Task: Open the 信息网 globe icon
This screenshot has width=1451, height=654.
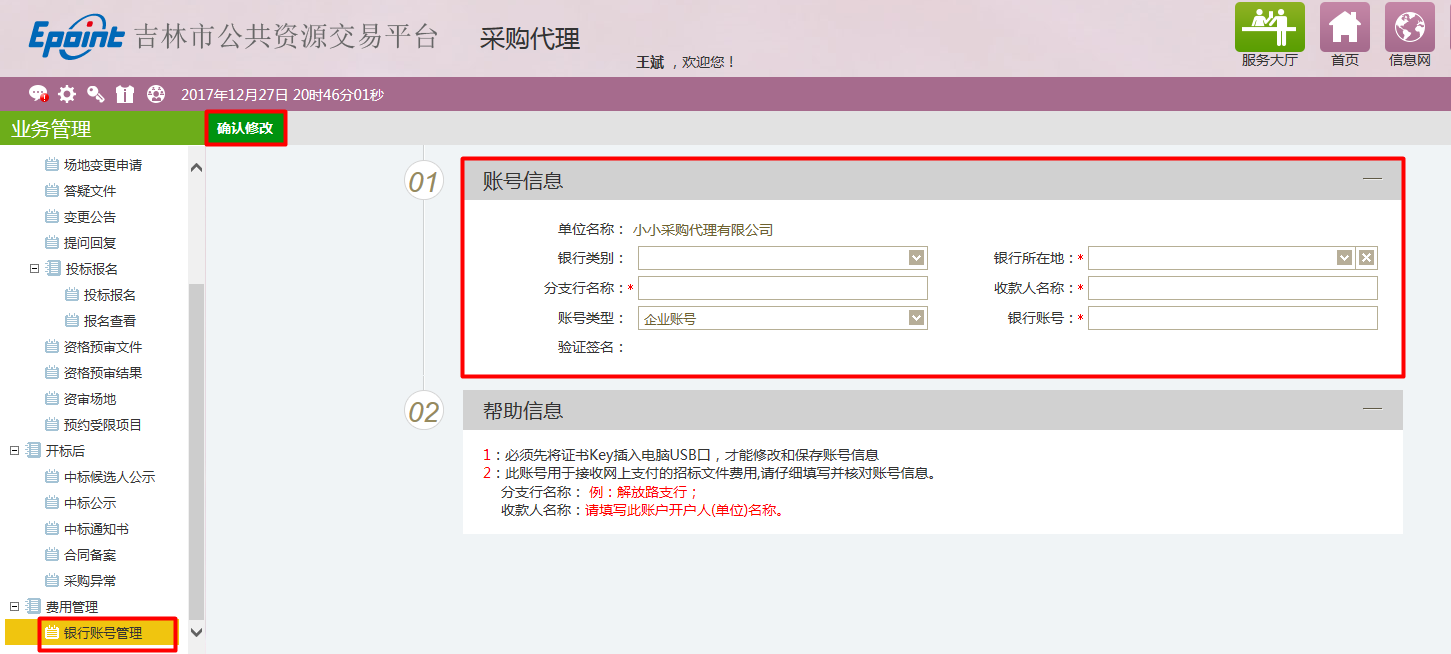Action: (1409, 28)
